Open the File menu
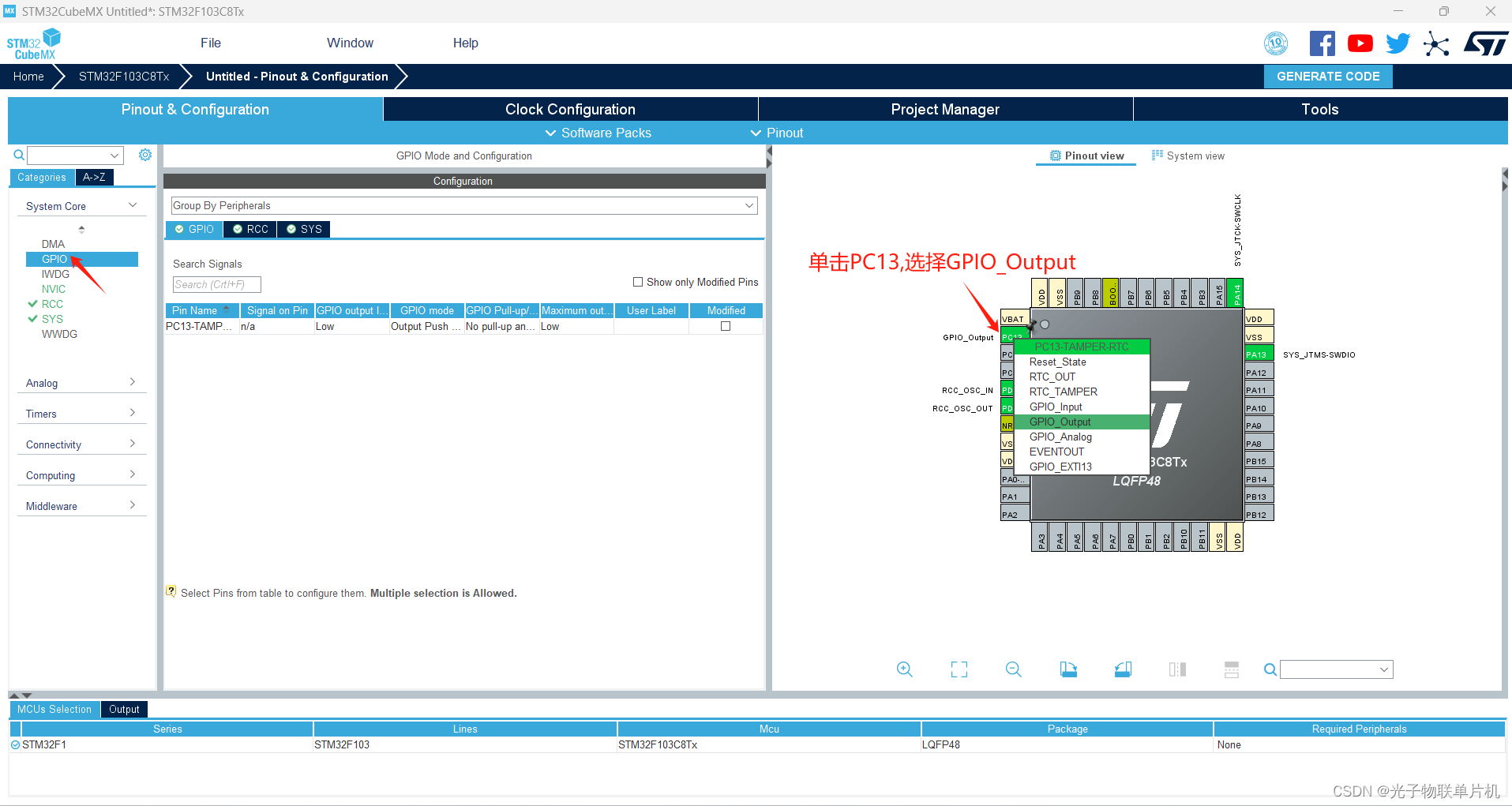The height and width of the screenshot is (806, 1512). pyautogui.click(x=211, y=43)
